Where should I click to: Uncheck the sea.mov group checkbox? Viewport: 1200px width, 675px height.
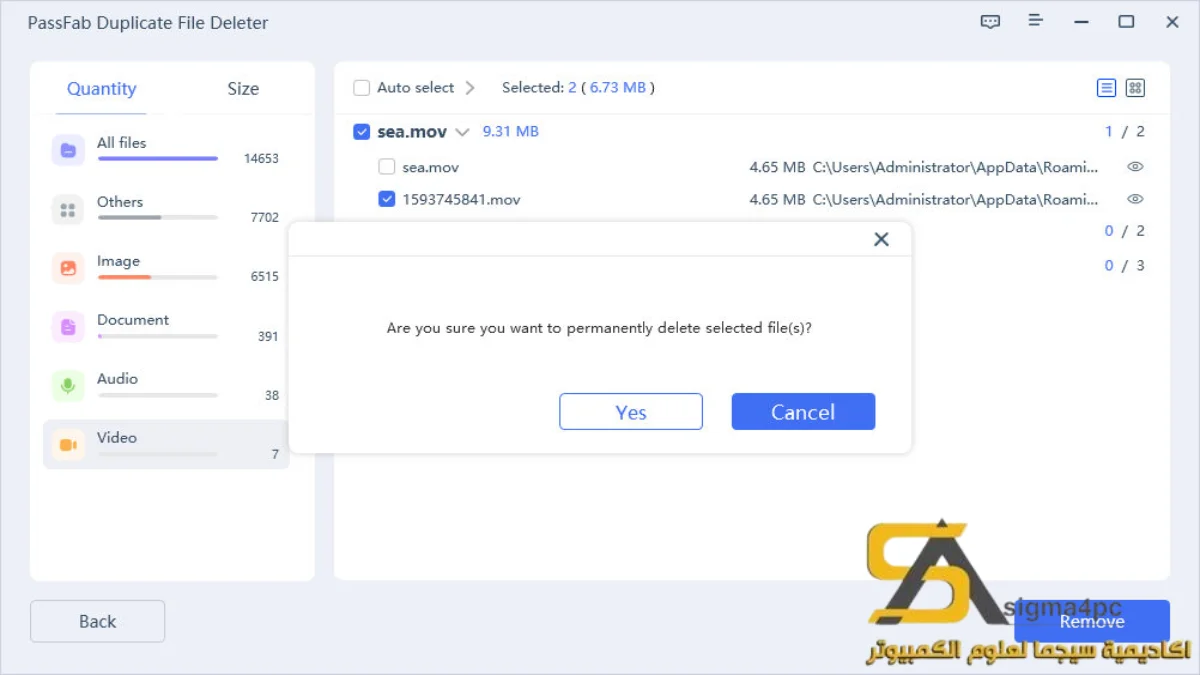point(362,131)
